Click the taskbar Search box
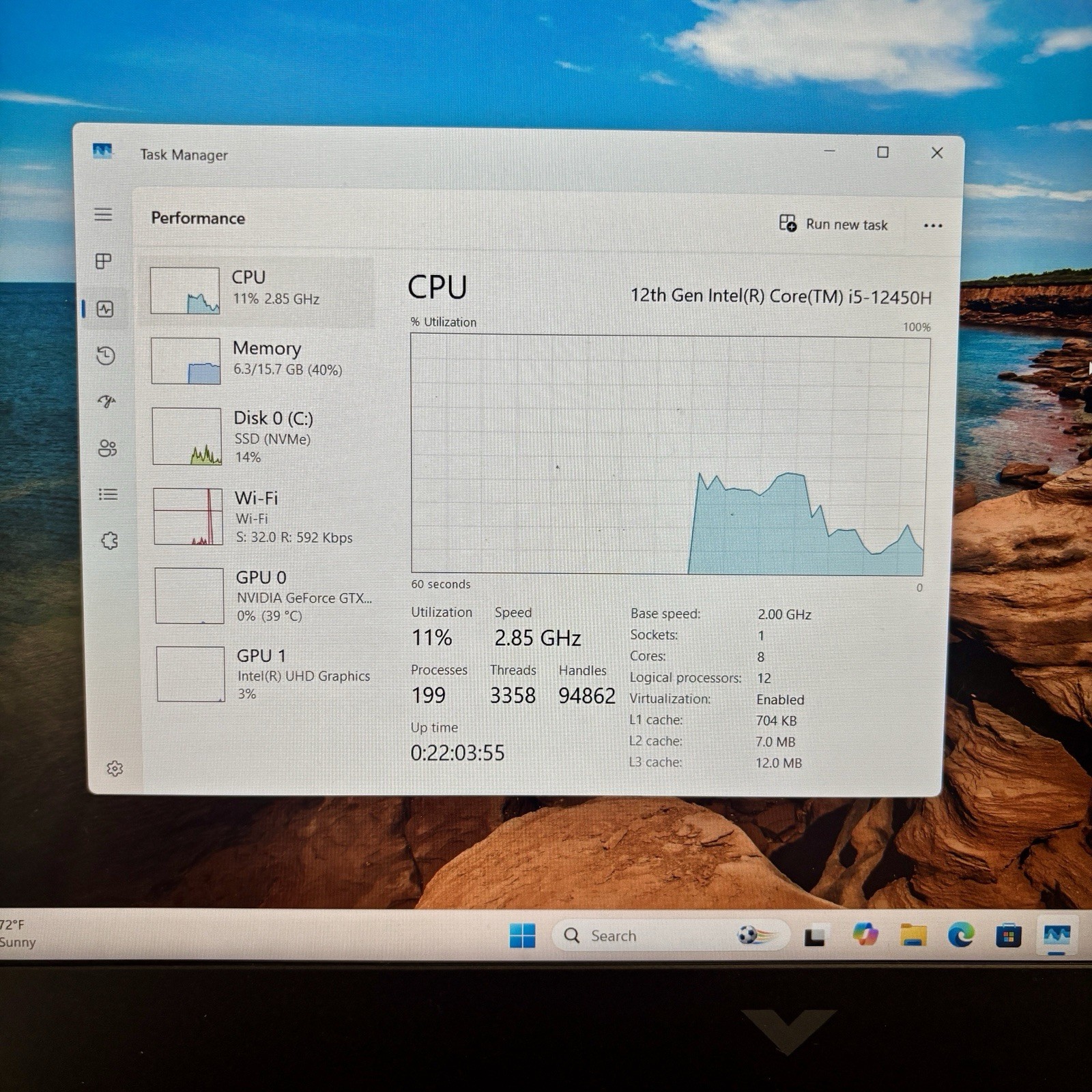This screenshot has height=1092, width=1092. (x=670, y=936)
